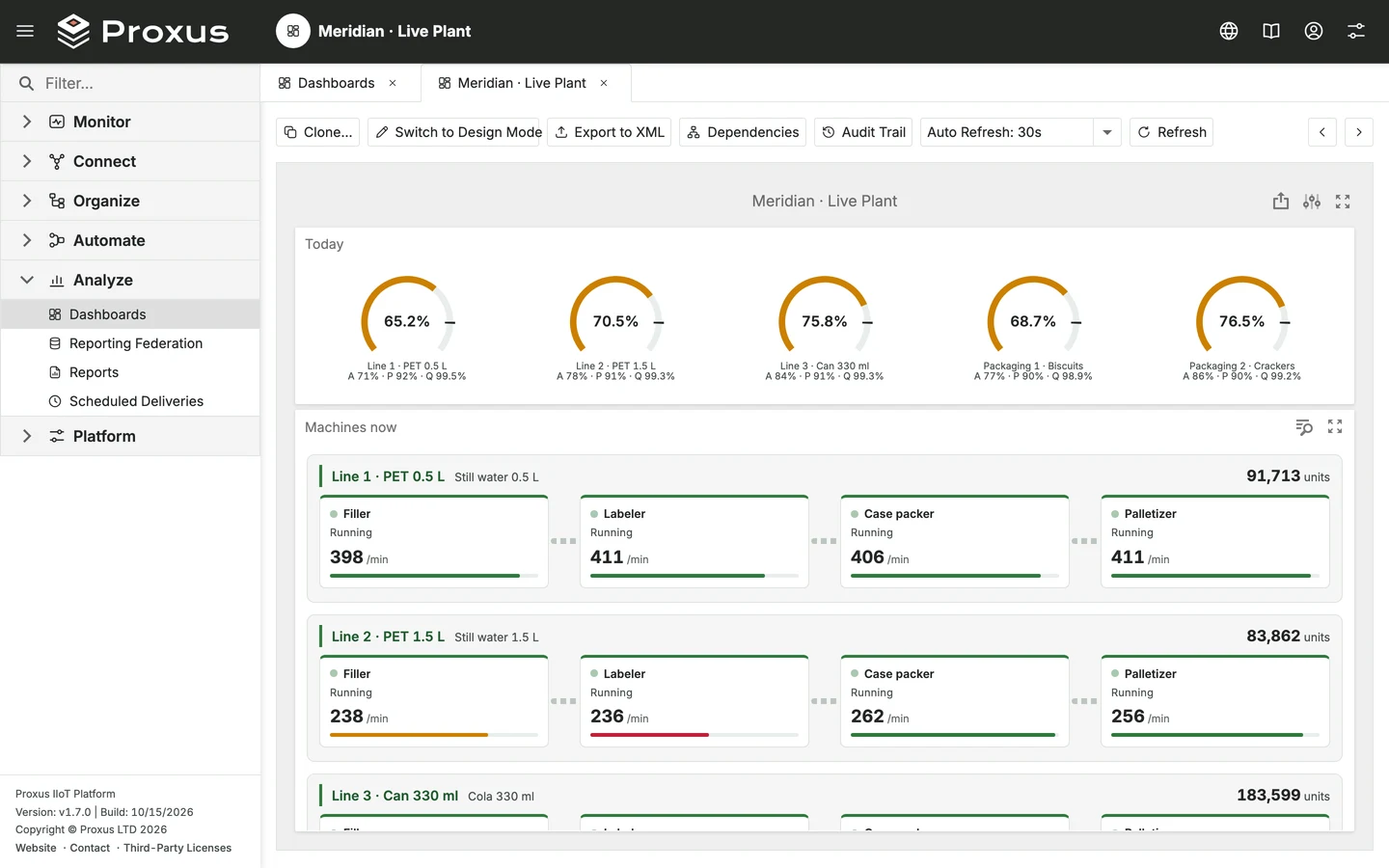Click the Line 2 Labeler red speed bar
This screenshot has width=1389, height=868.
click(x=649, y=735)
